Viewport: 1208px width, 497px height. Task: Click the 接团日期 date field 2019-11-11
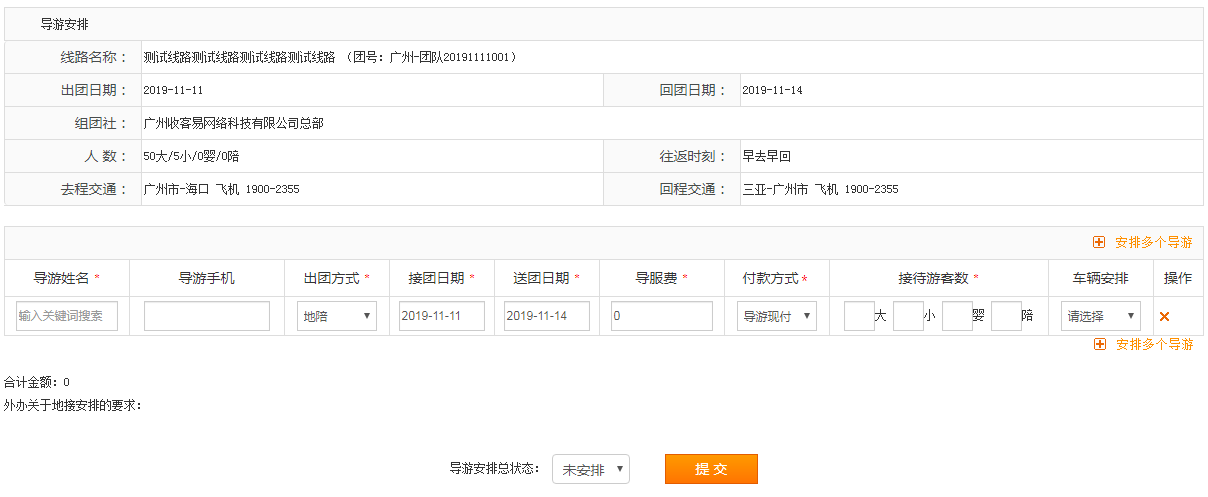pos(441,317)
